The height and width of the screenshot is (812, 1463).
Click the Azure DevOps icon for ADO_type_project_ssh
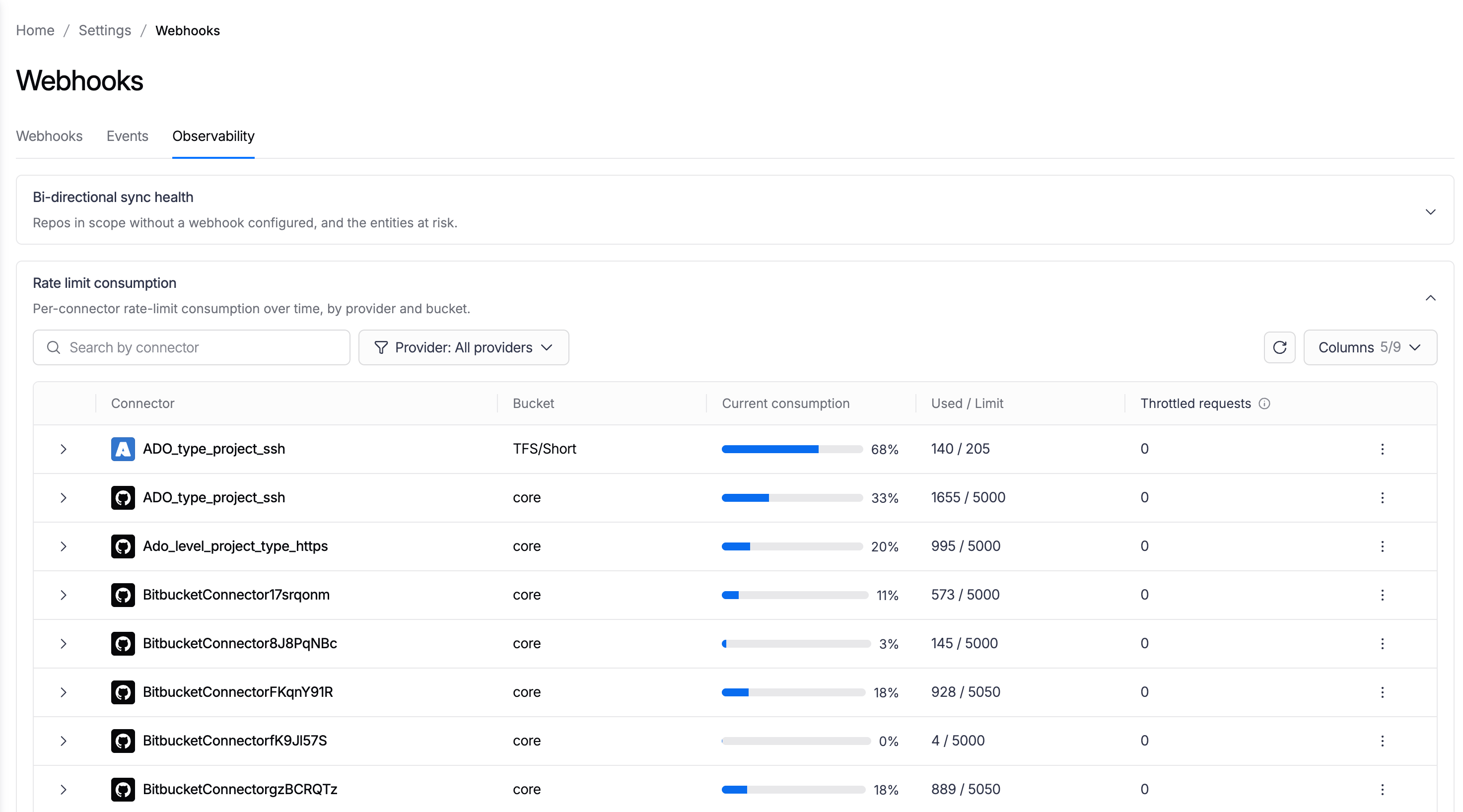click(123, 449)
